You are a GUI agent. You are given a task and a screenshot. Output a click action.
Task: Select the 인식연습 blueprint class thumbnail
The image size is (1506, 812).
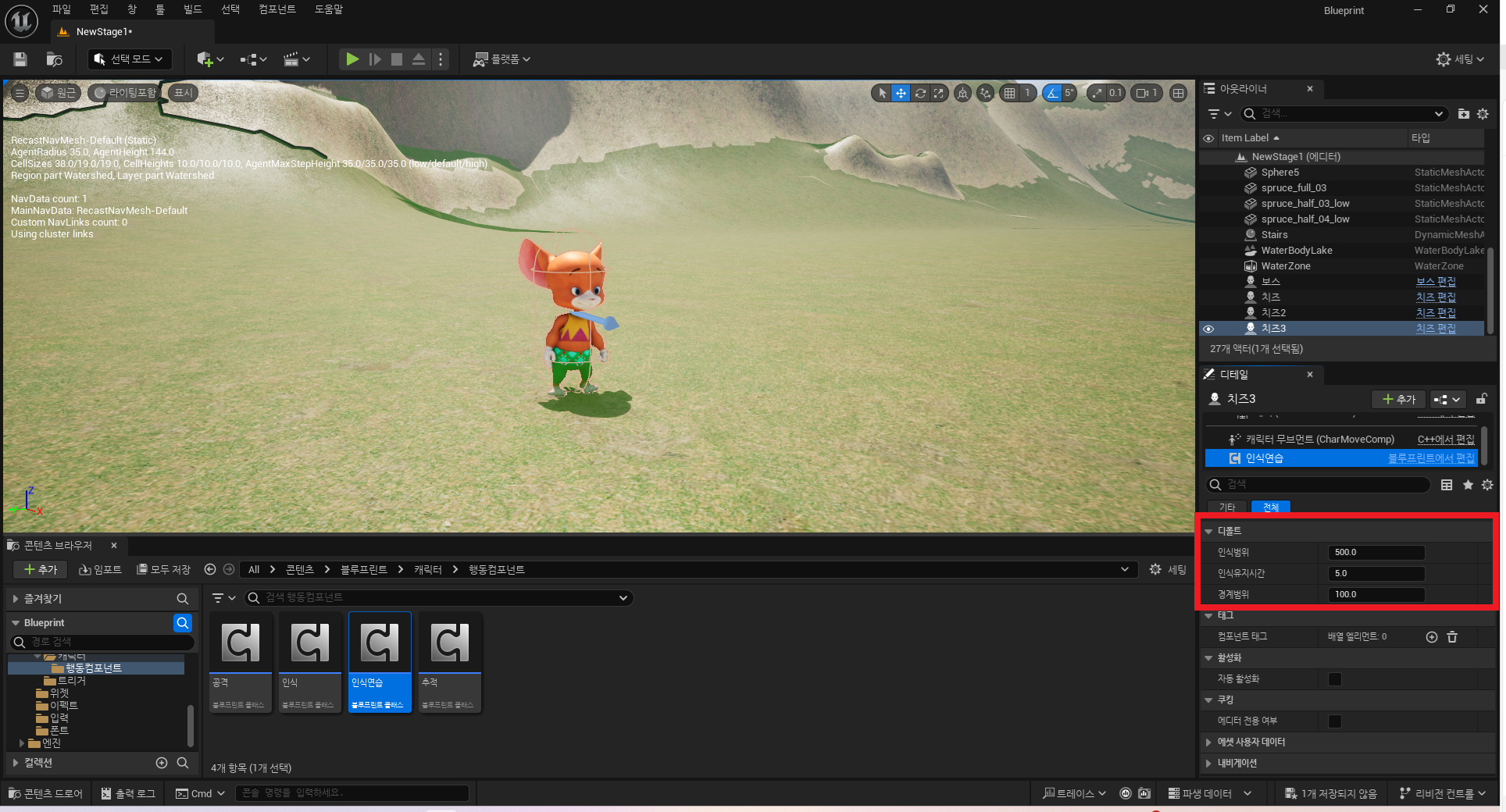tap(380, 662)
